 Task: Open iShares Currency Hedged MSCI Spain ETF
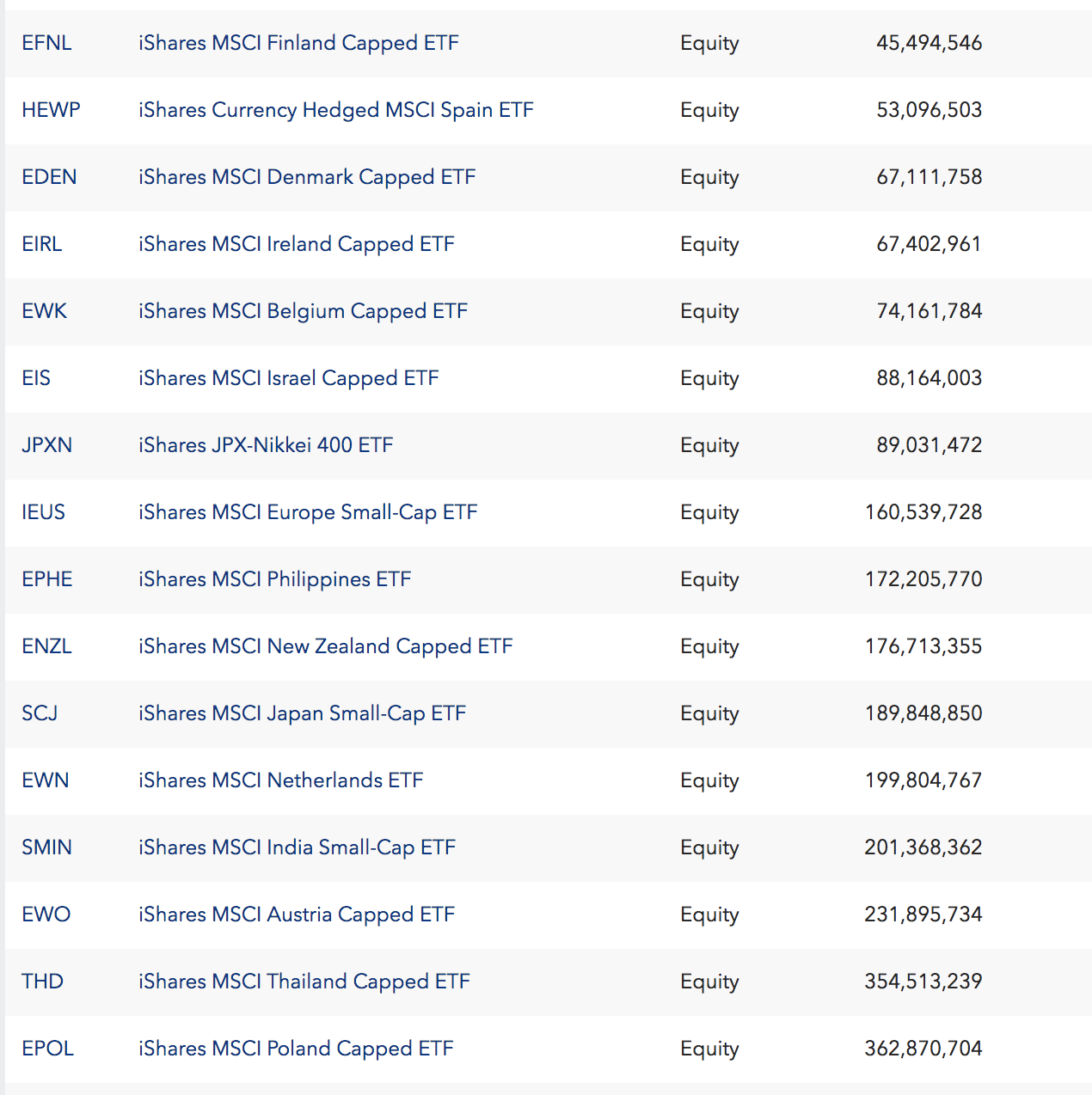click(336, 110)
